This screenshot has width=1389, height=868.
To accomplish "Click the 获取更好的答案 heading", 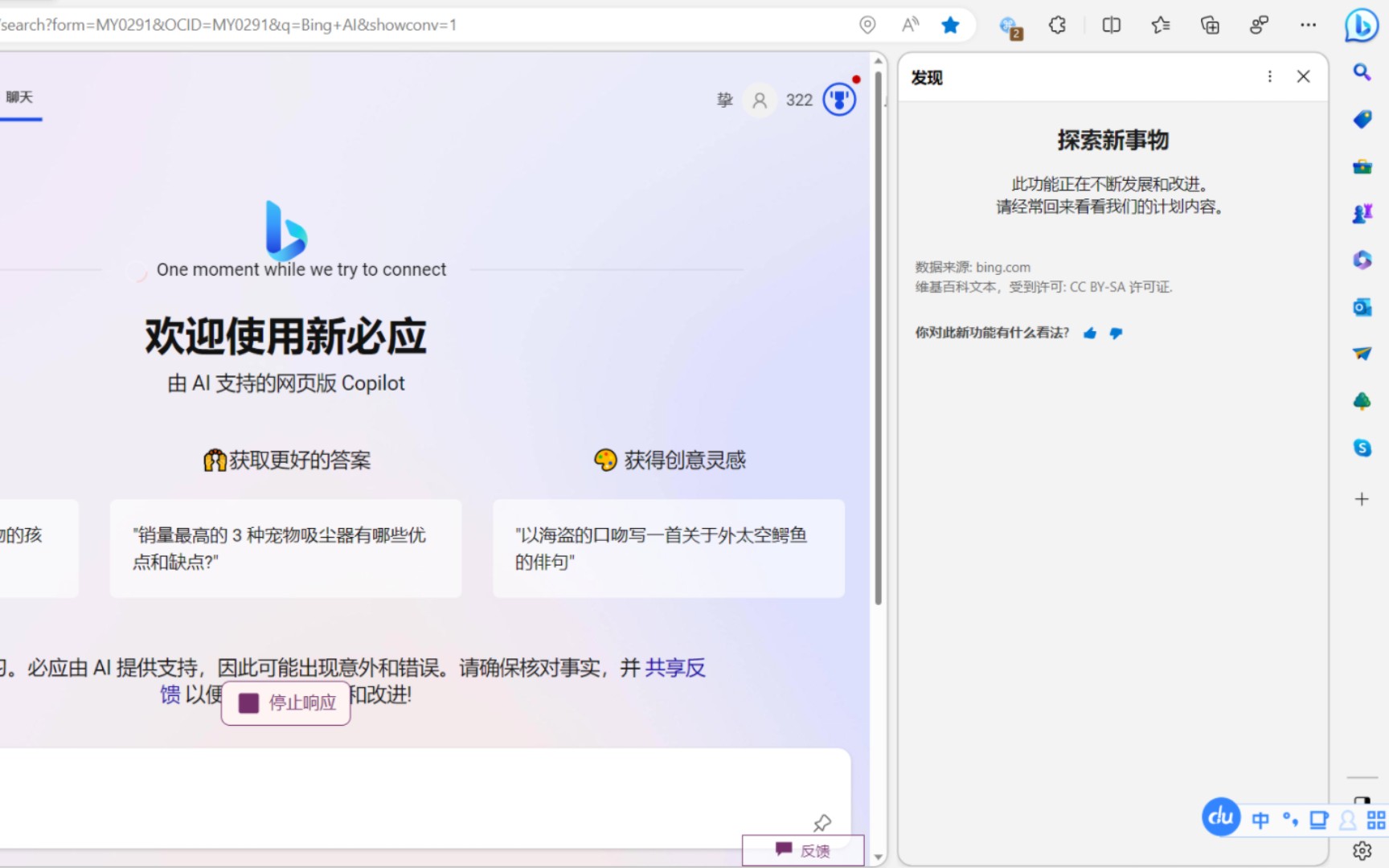I will (287, 461).
